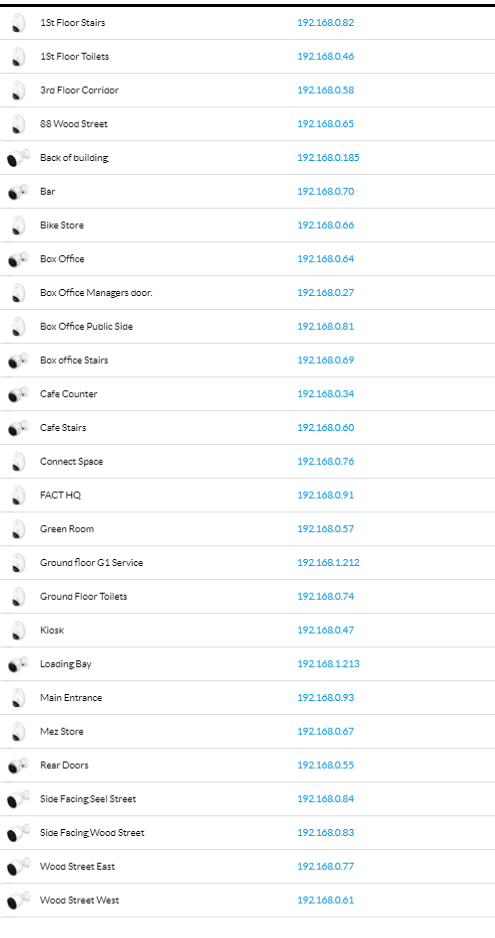Screen dimensions: 495x938
Task: Open IP link 192.168.0.93 for Main Entrance
Action: [x=326, y=698]
